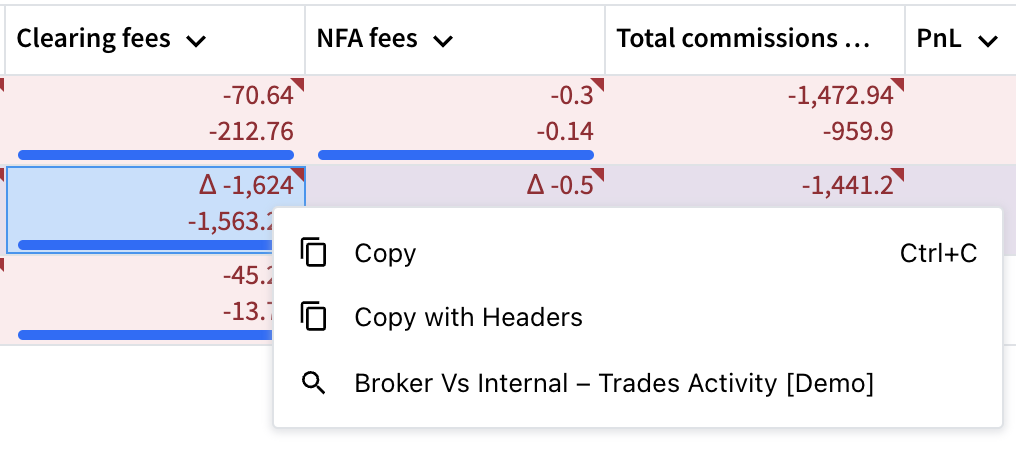1016x452 pixels.
Task: Select the -959.9 total commissions value
Action: point(858,132)
